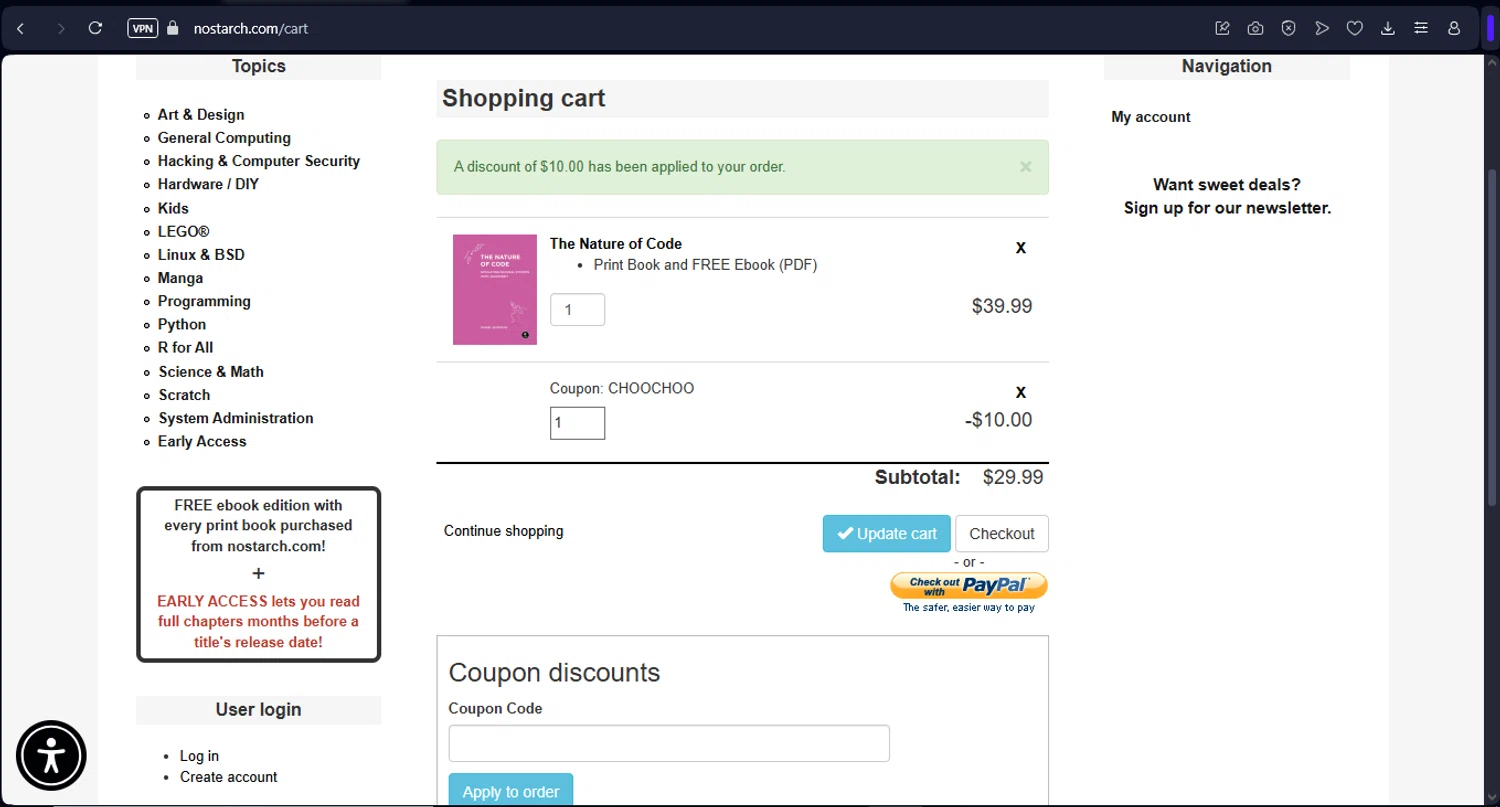Open the VPN badge in address bar
This screenshot has width=1500, height=807.
(x=143, y=28)
